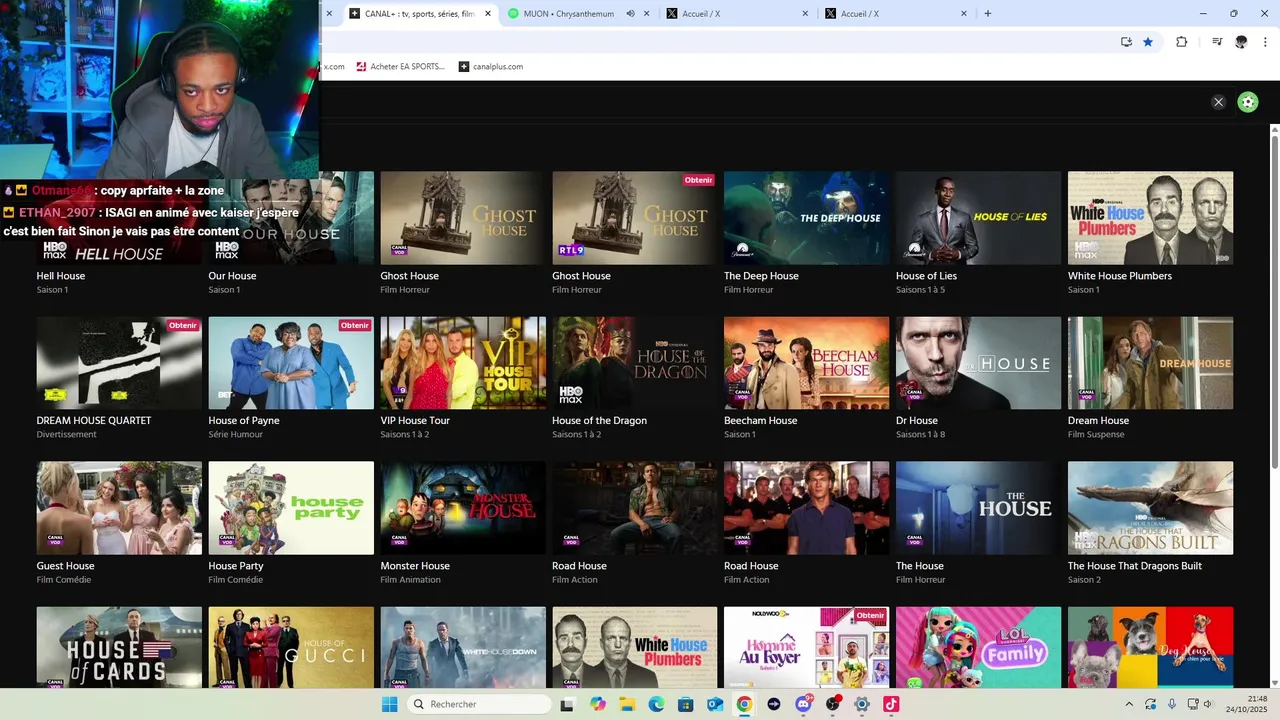The height and width of the screenshot is (720, 1280).
Task: Open the Guest House film thumbnail
Action: pos(119,508)
